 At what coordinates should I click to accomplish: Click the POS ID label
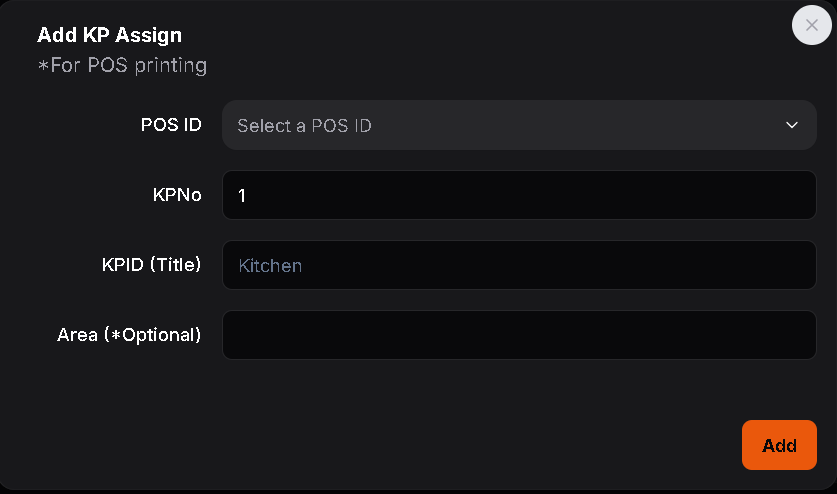171,125
